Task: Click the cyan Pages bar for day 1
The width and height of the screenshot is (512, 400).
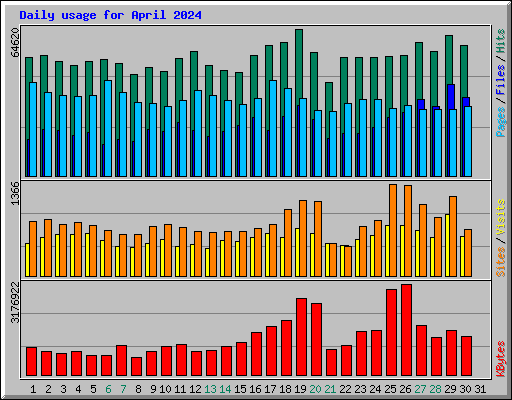Action: 33,129
